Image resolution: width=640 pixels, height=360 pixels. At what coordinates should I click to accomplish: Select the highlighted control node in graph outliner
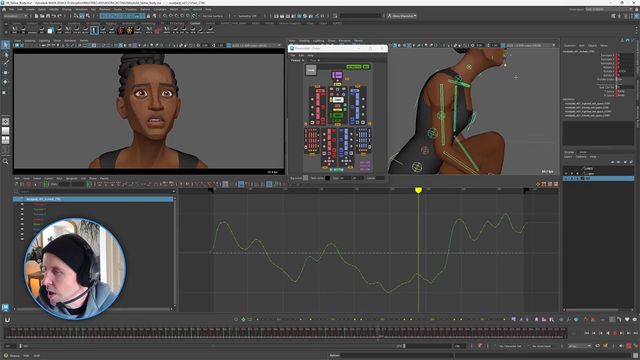click(93, 199)
